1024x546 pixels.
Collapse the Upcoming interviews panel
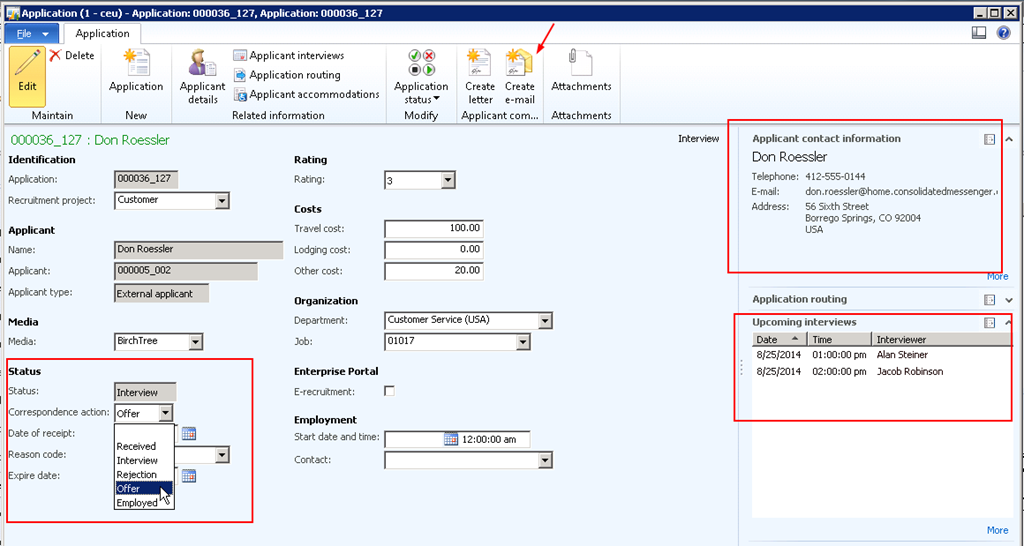coord(1008,323)
